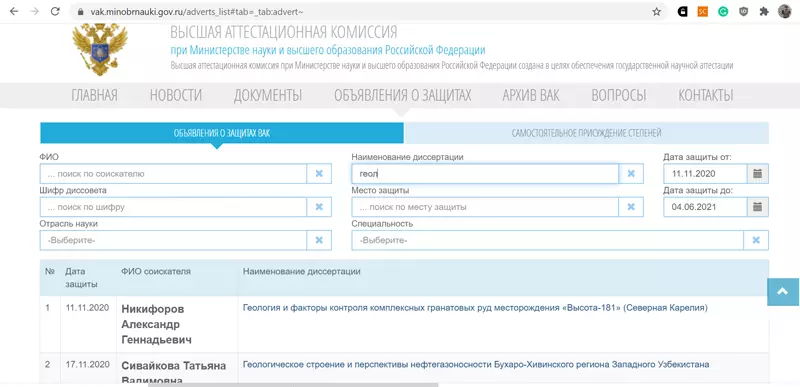
Task: Open the ВОПРОСЫ menu item
Action: coord(618,95)
